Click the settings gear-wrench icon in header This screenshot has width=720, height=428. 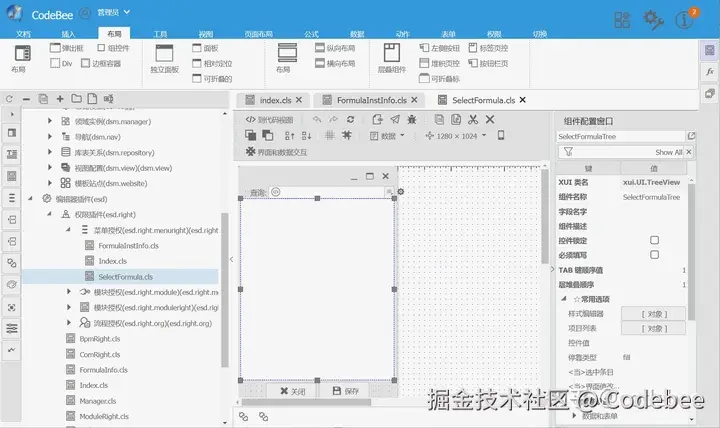click(653, 20)
